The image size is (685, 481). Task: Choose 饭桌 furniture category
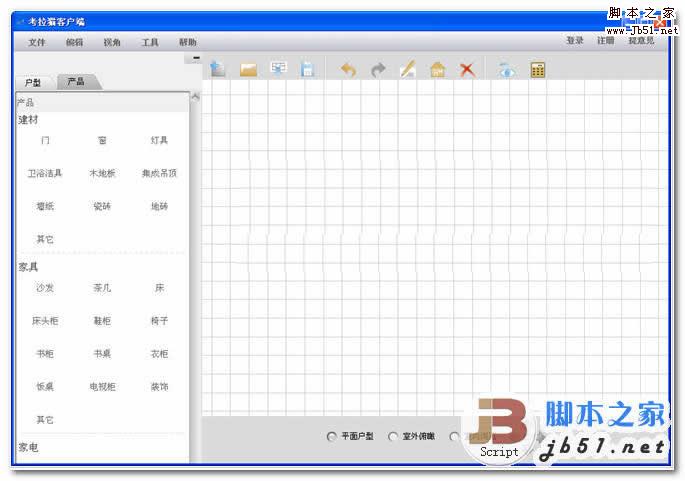click(x=45, y=387)
